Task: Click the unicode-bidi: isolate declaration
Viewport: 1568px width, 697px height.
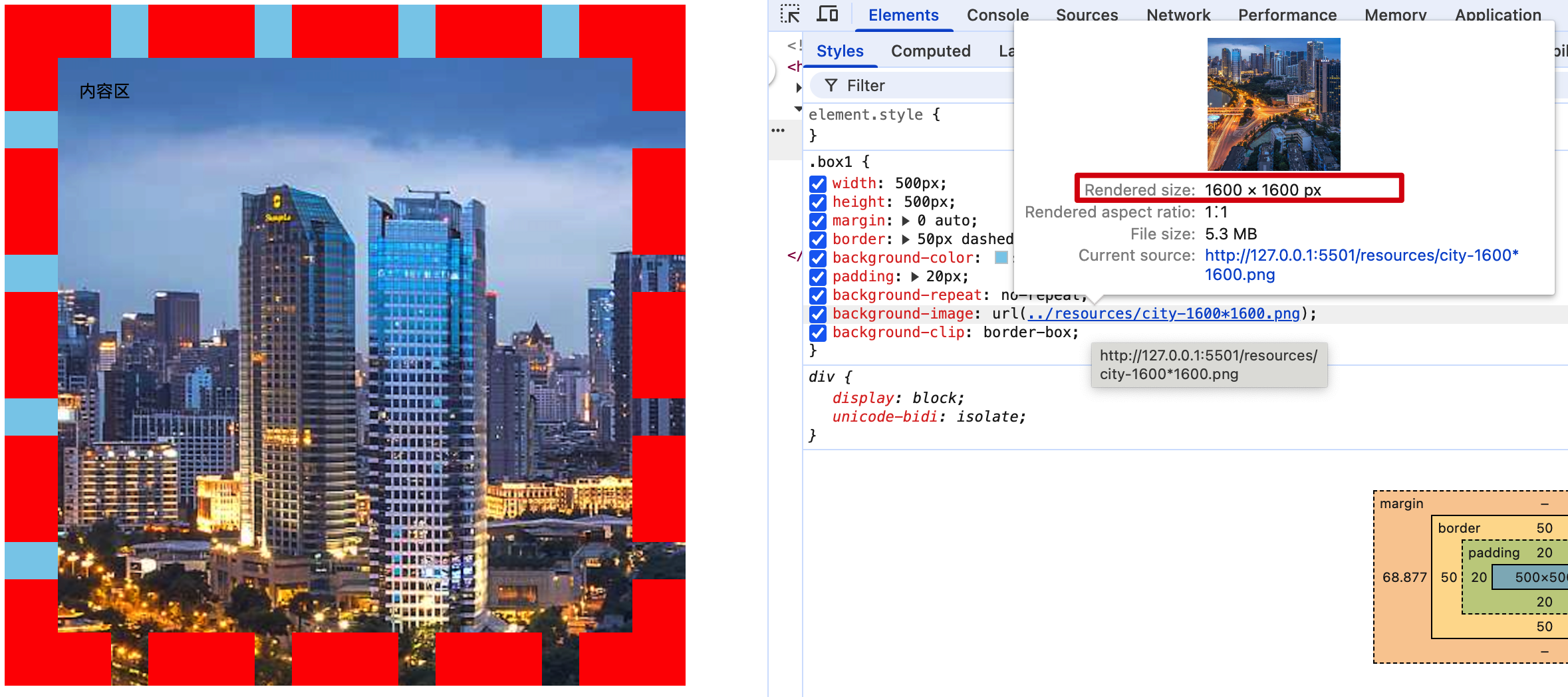Action: [929, 416]
